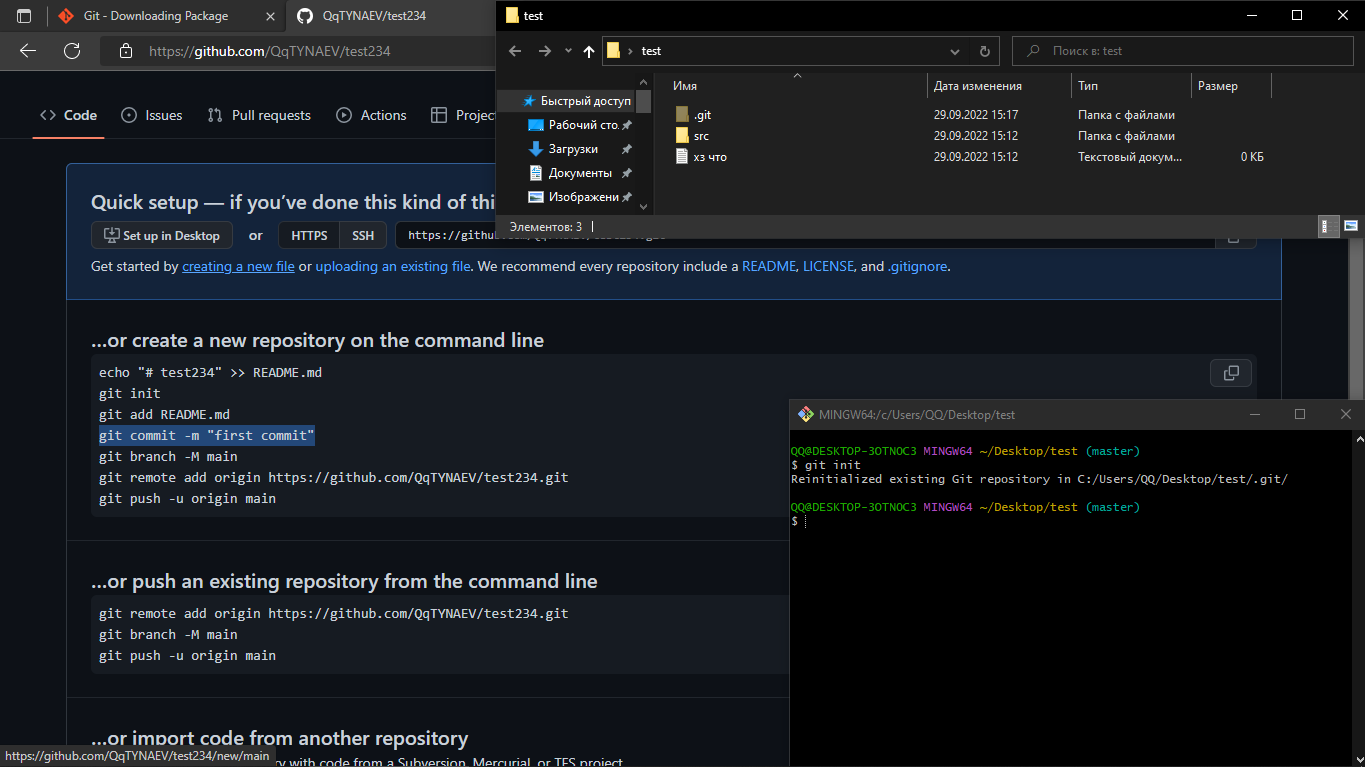1365x767 pixels.
Task: Click the Explorer title bar folder icon
Action: click(x=512, y=15)
